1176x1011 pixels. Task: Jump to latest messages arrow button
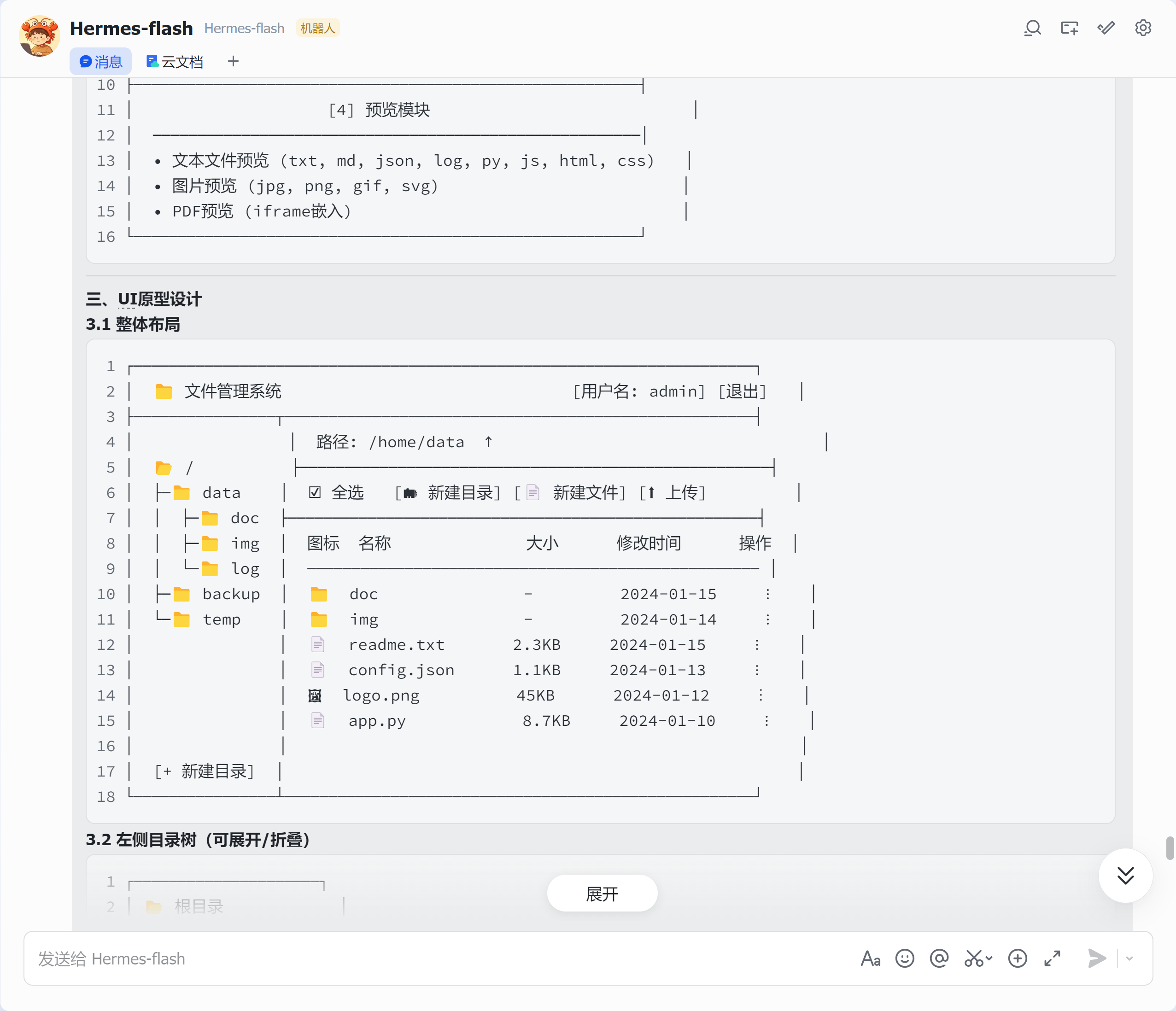(x=1125, y=875)
